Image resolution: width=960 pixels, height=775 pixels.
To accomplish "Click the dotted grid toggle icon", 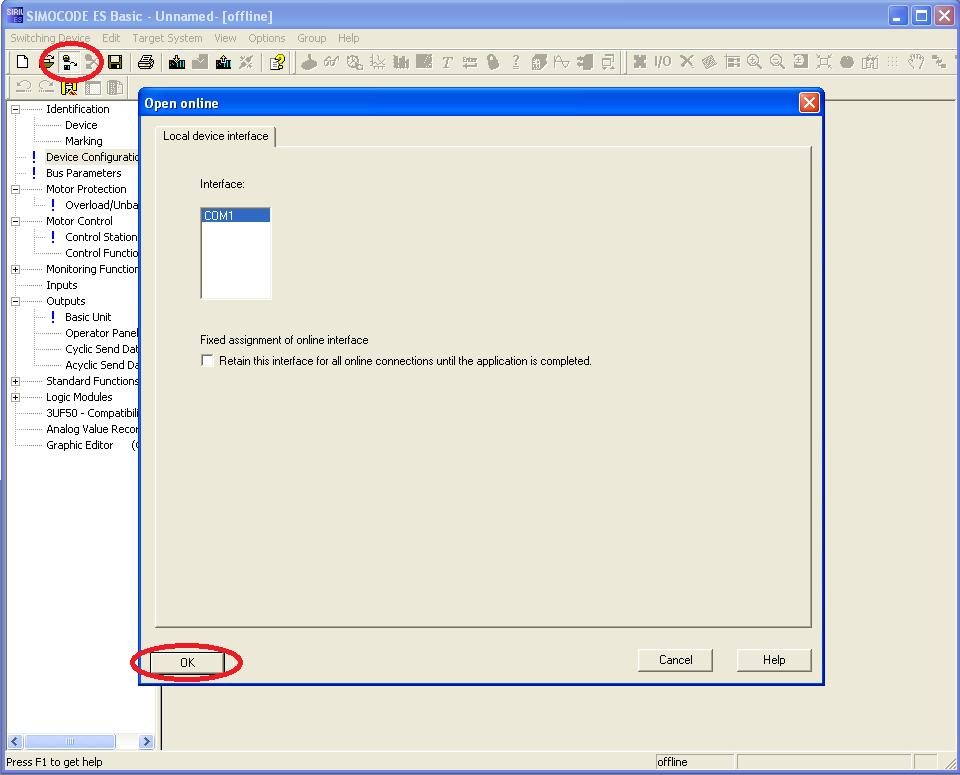I will click(x=893, y=62).
